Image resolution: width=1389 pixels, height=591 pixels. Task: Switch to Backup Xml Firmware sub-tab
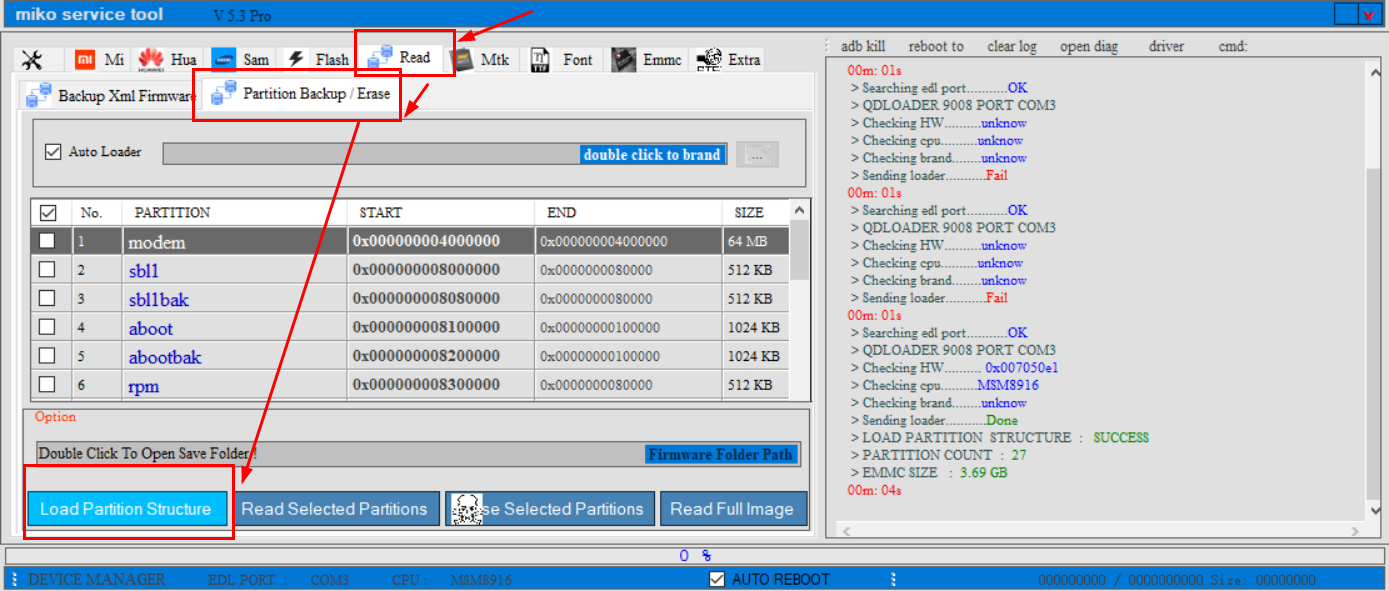point(110,96)
